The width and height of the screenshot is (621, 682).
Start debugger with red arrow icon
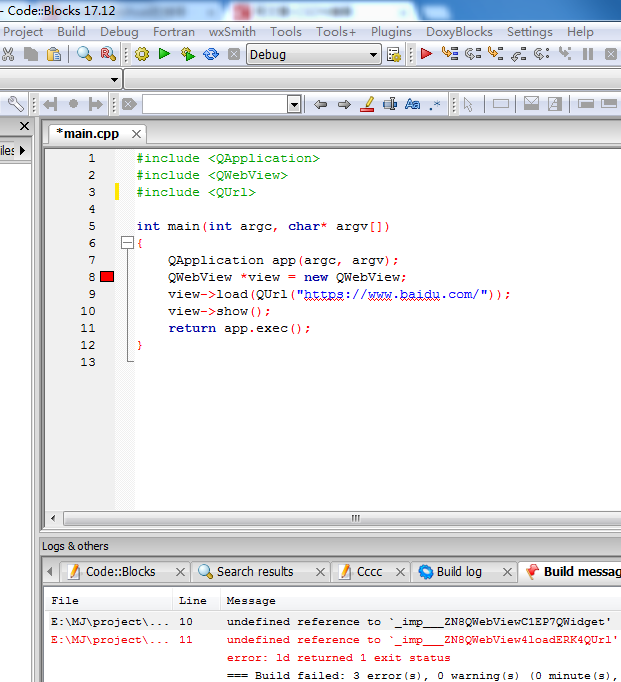(x=426, y=54)
